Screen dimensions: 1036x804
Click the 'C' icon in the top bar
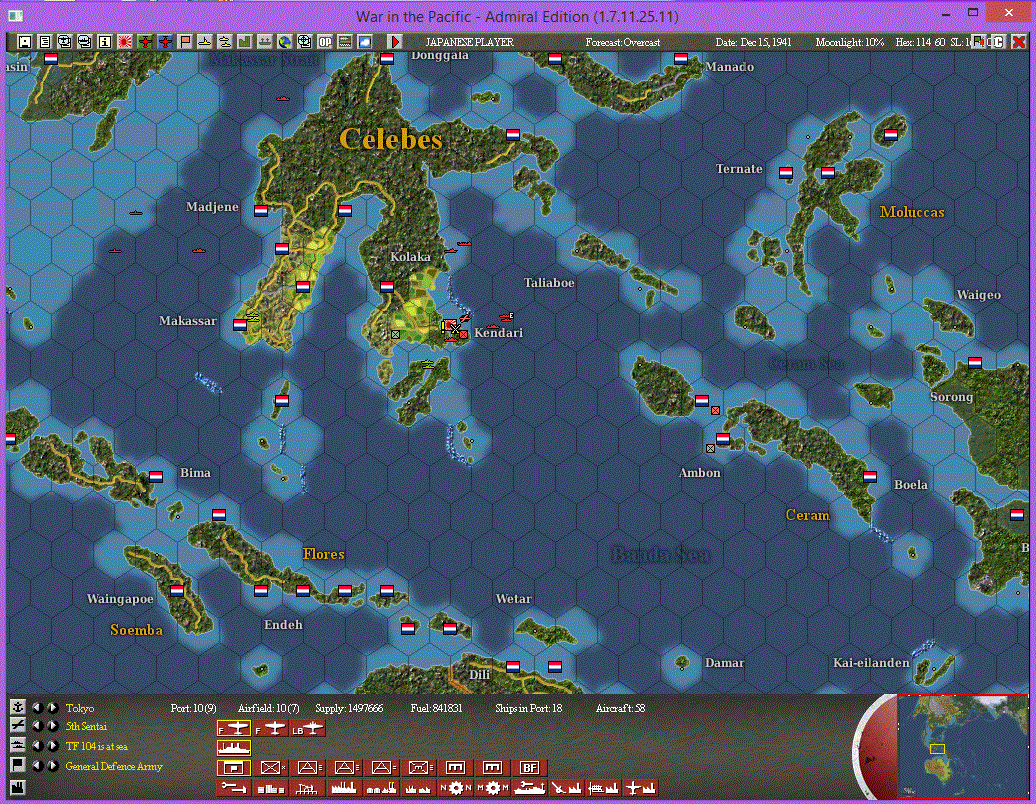(x=998, y=42)
